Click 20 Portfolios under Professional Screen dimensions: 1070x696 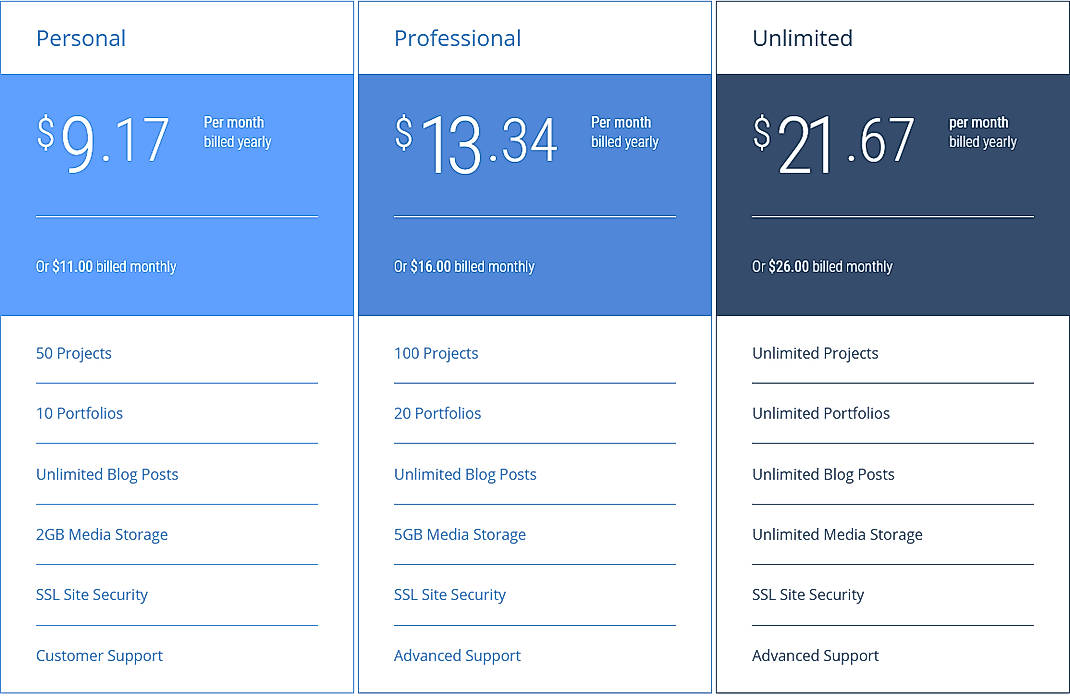point(437,413)
